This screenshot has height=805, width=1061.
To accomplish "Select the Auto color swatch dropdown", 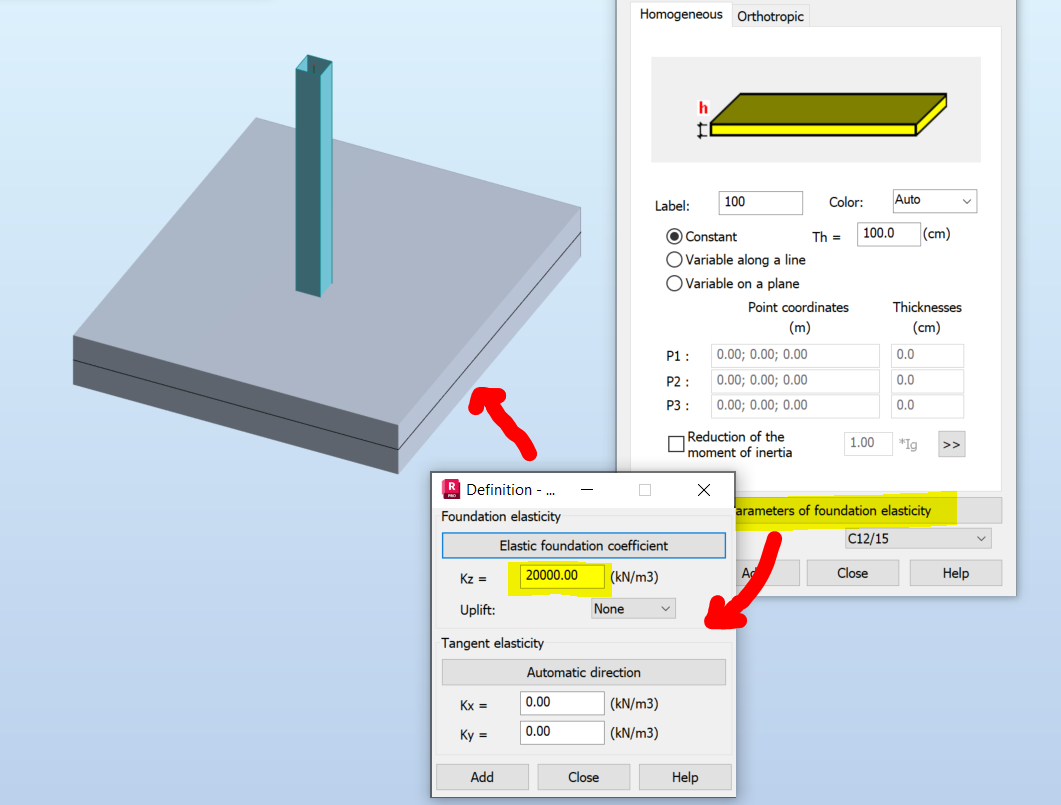I will [x=934, y=200].
